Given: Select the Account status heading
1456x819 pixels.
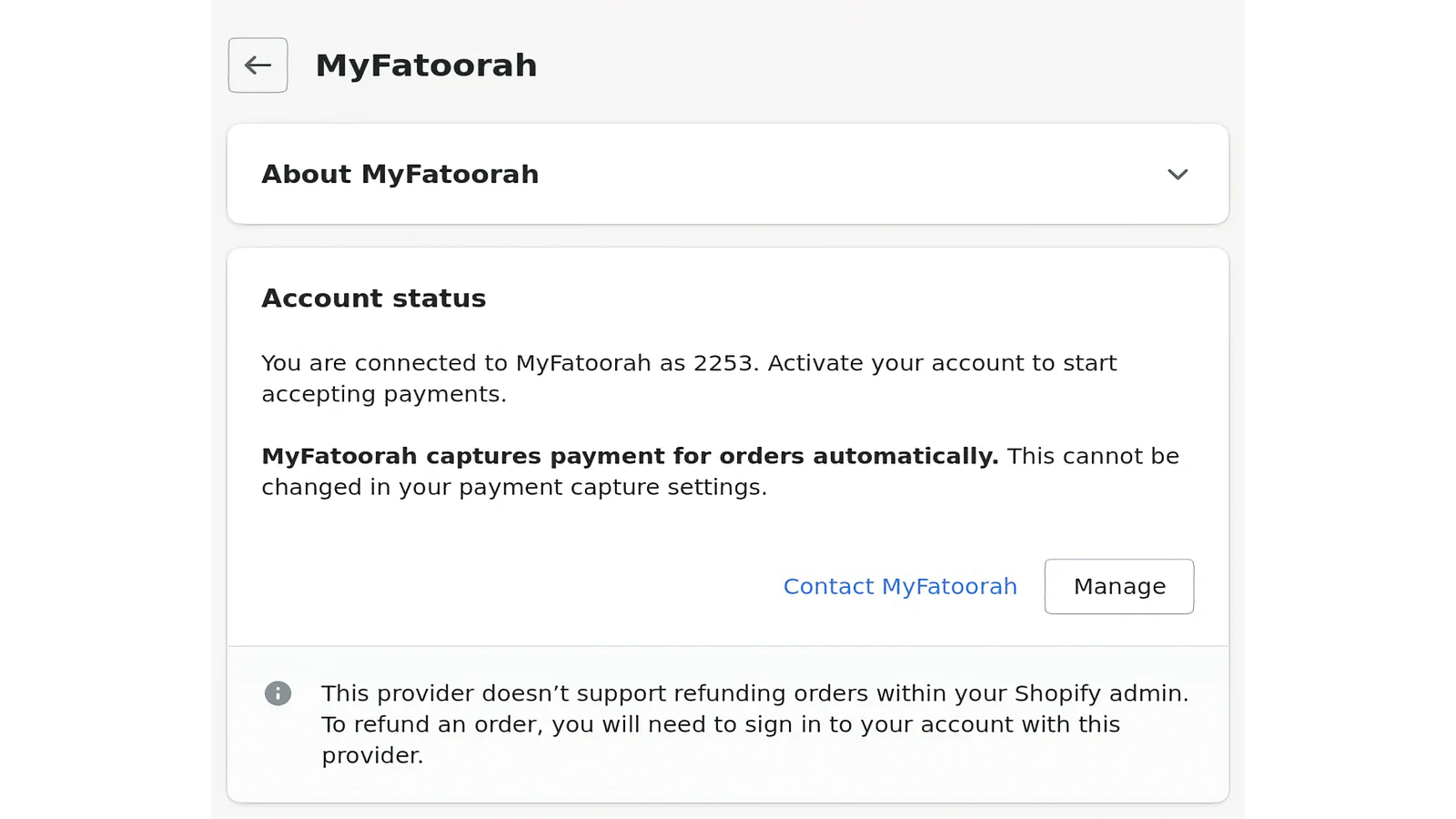Looking at the screenshot, I should [x=373, y=298].
